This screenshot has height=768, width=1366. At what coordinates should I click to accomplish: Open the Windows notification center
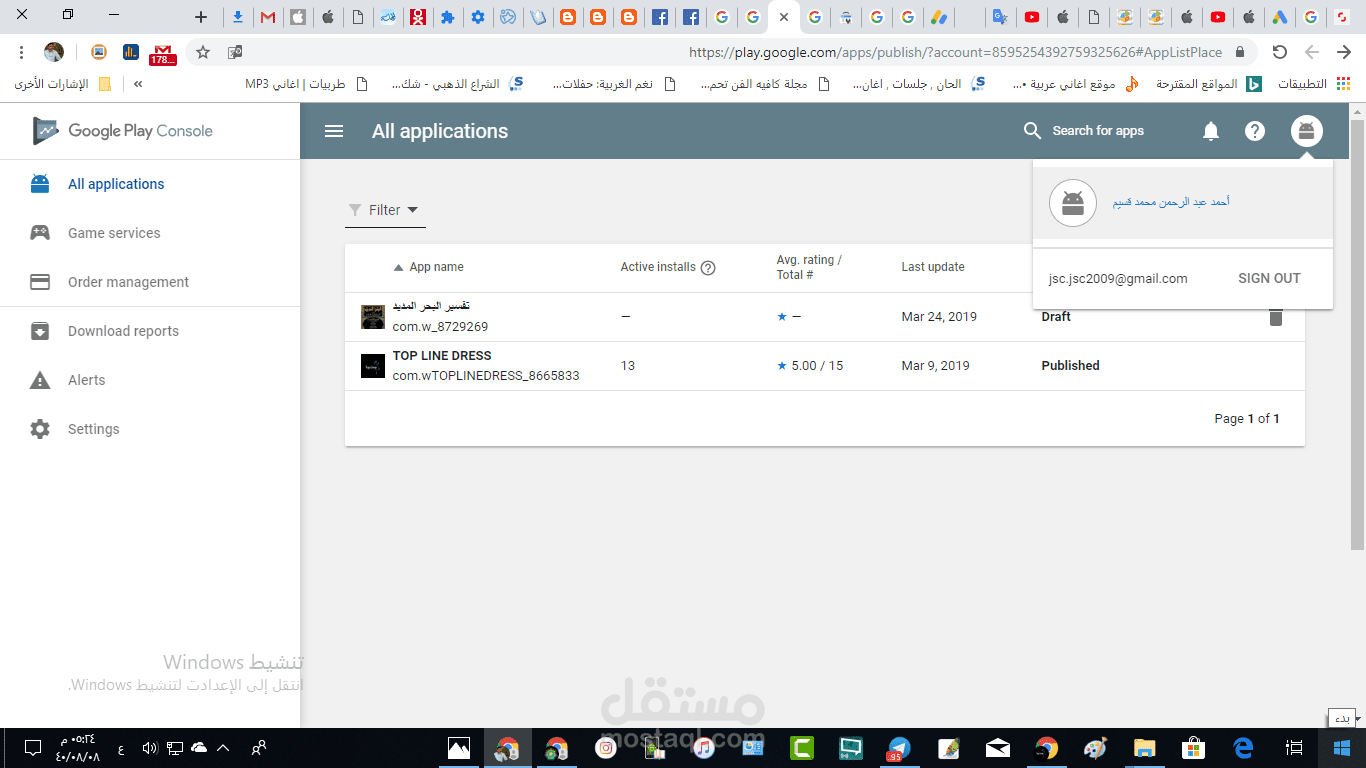coord(32,748)
